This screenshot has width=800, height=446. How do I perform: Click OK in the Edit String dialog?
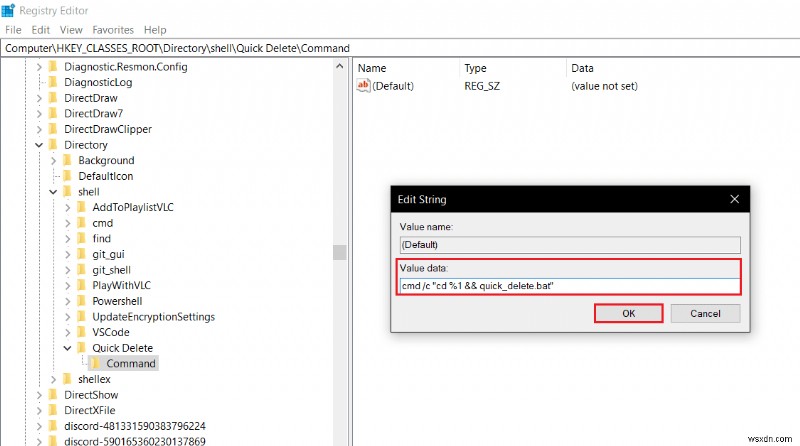(x=629, y=313)
